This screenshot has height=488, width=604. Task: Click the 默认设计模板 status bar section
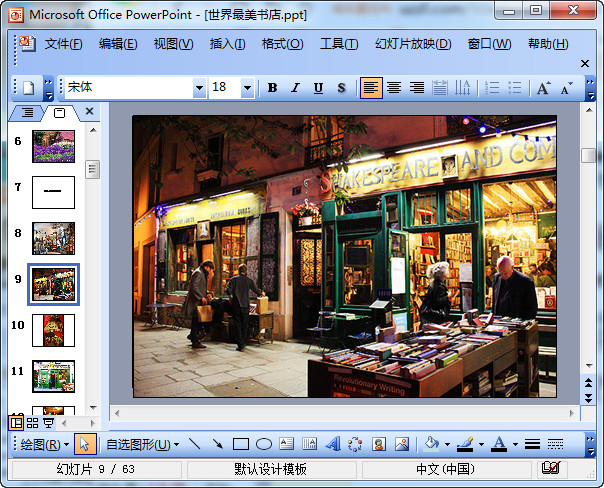[x=271, y=469]
